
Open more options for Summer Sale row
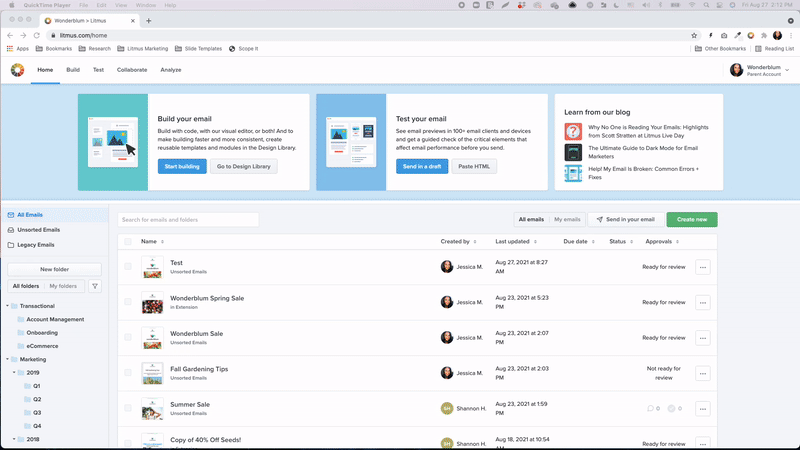pos(703,409)
